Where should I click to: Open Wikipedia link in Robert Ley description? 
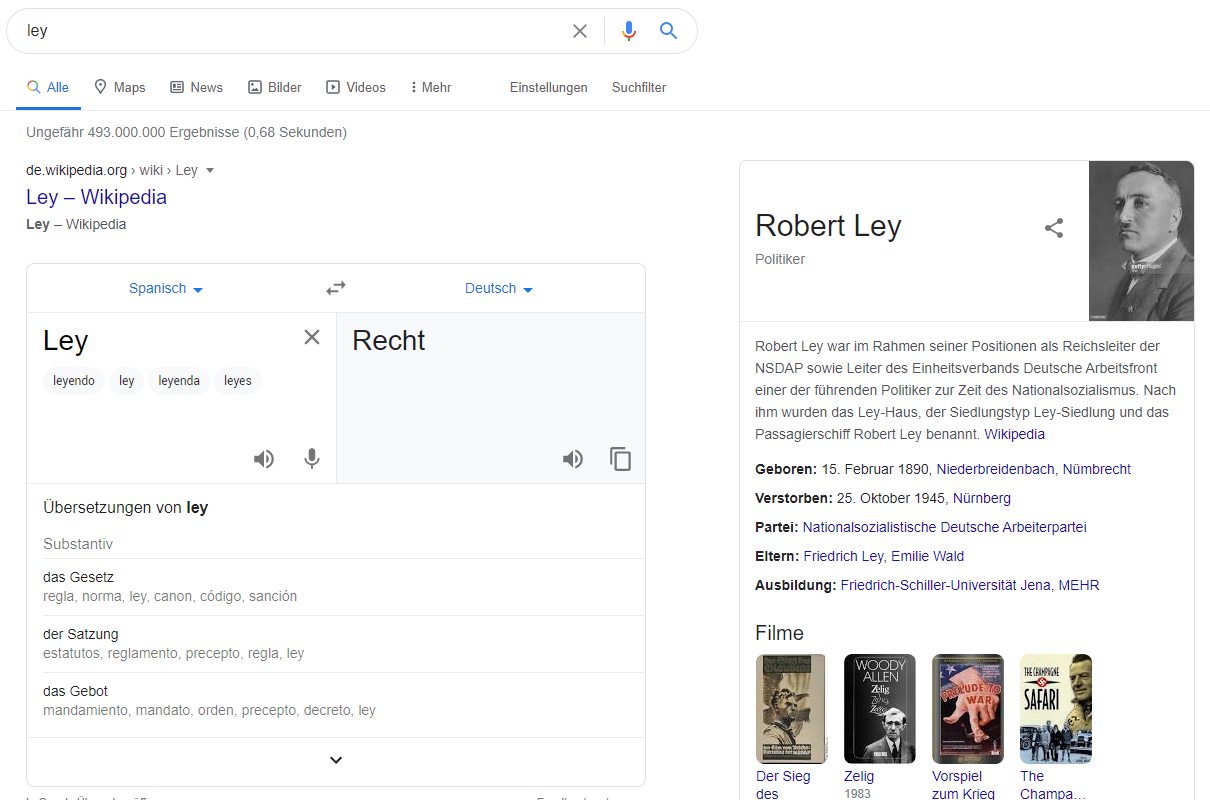(1015, 434)
